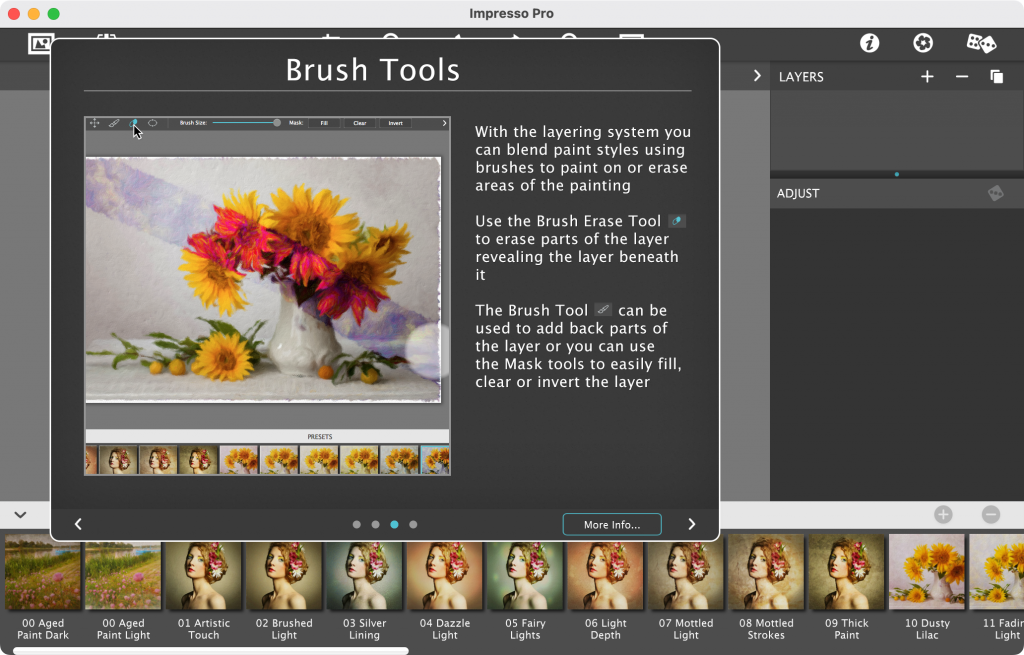Viewport: 1024px width, 655px height.
Task: Open settings with the gear icon
Action: (922, 43)
